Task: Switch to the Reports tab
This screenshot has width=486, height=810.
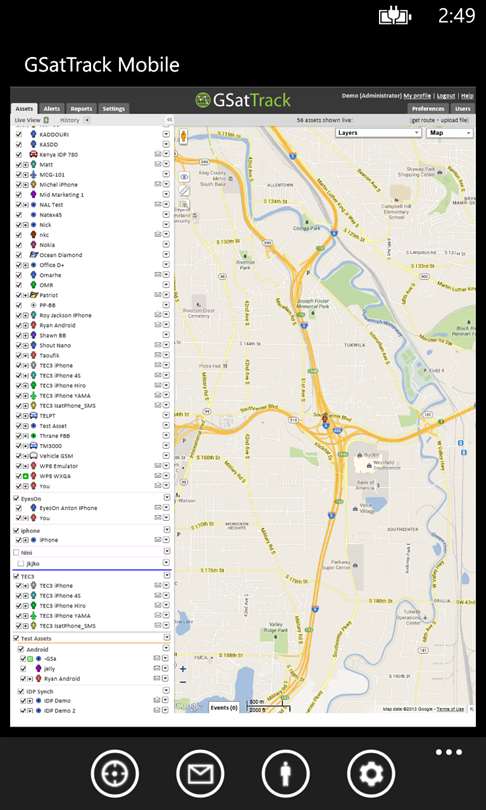Action: (81, 108)
